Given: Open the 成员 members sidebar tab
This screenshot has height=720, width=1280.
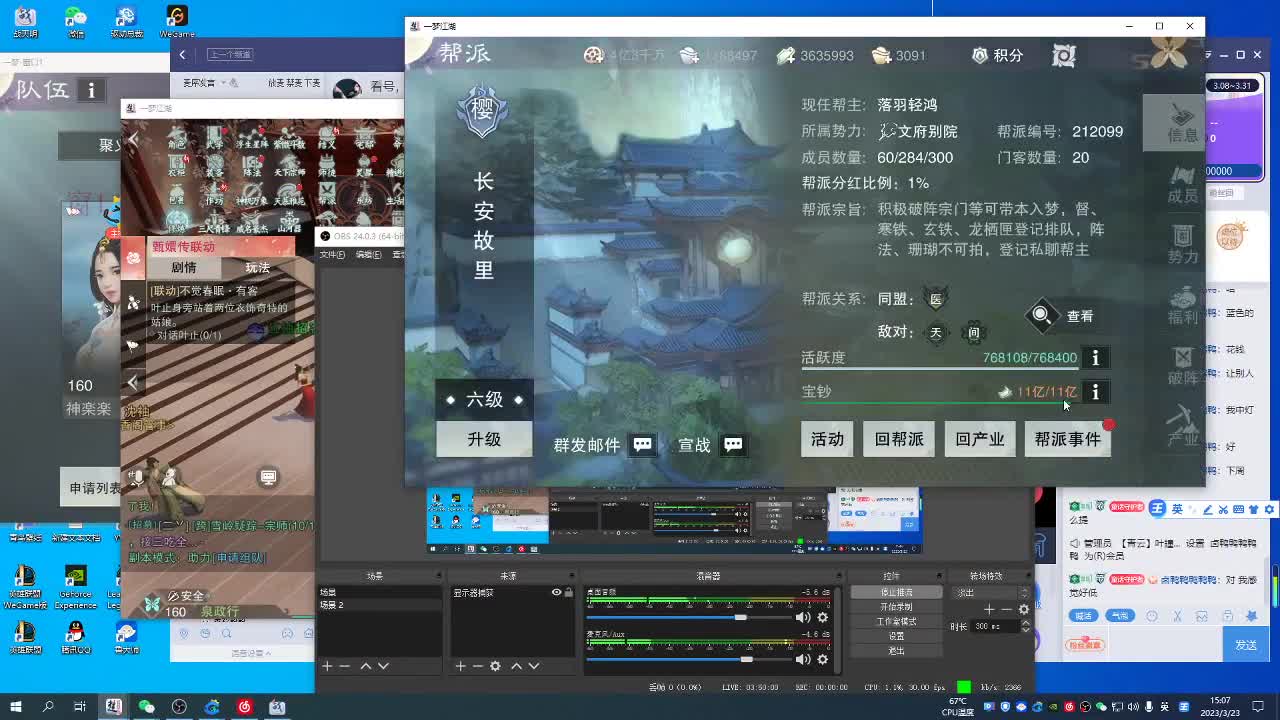Looking at the screenshot, I should pyautogui.click(x=1182, y=185).
